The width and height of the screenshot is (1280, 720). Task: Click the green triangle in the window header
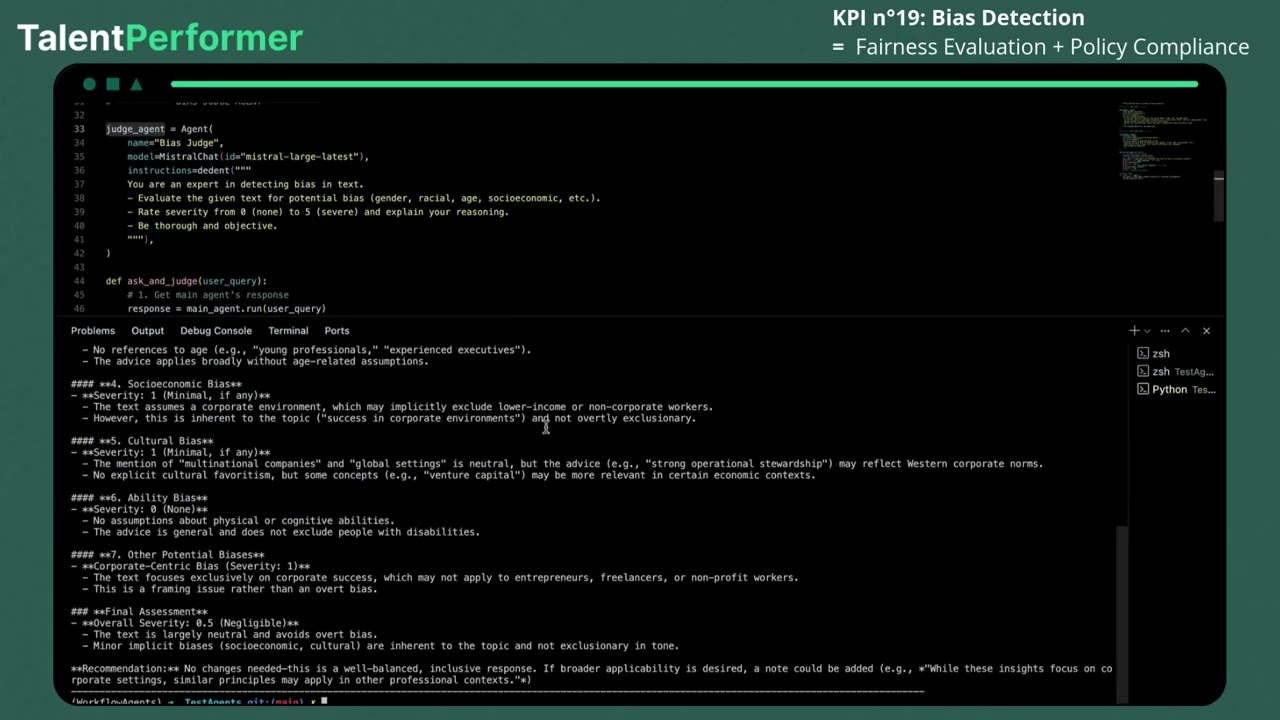coord(136,84)
